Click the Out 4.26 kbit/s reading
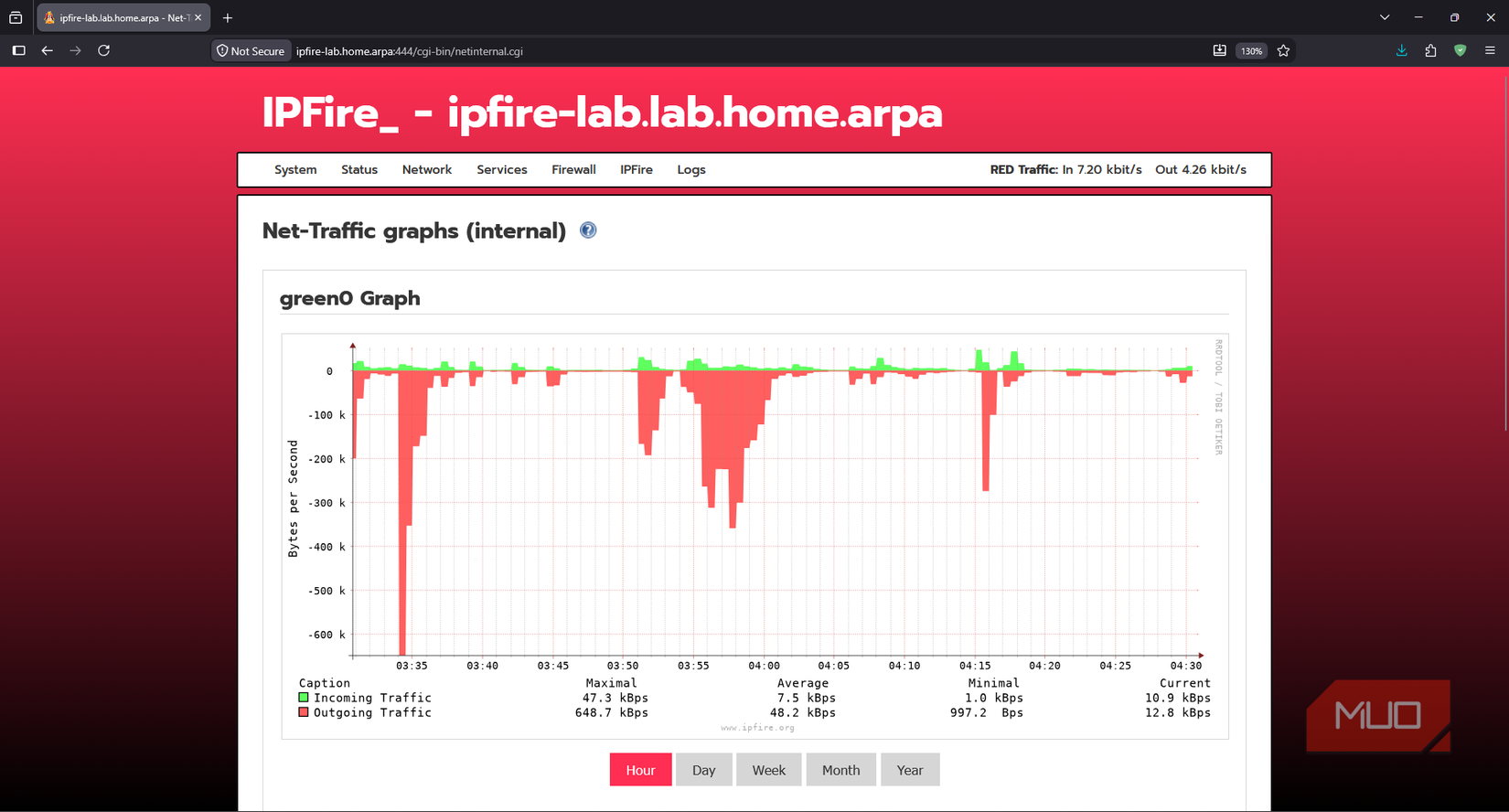Image resolution: width=1509 pixels, height=812 pixels. coord(1201,170)
